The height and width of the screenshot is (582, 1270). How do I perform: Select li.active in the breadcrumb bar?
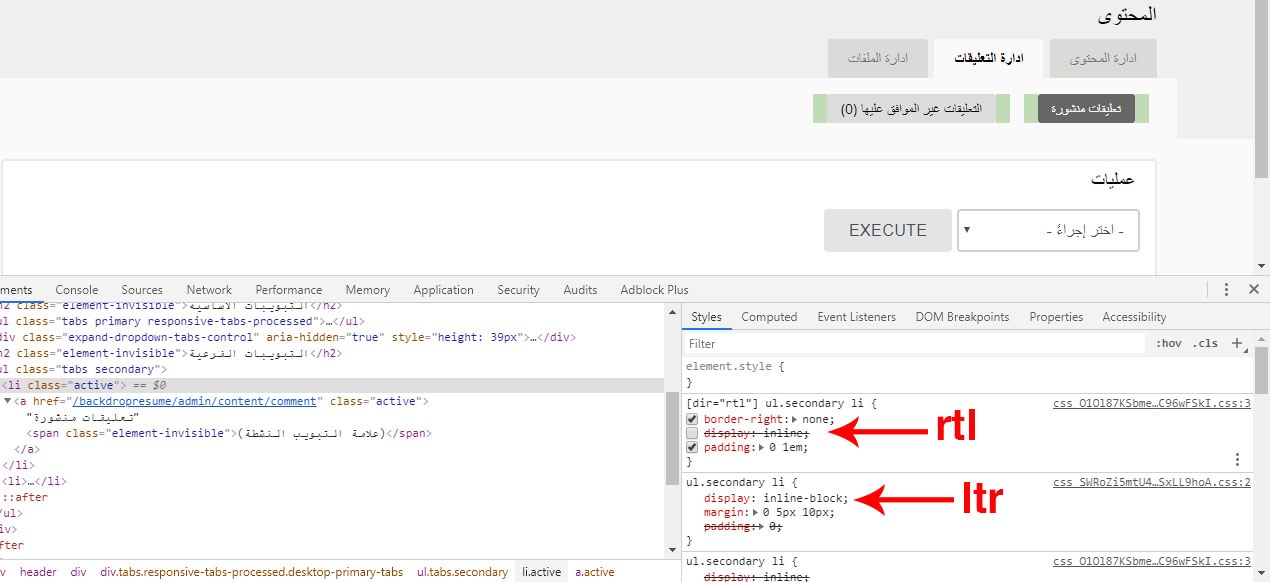pos(541,571)
